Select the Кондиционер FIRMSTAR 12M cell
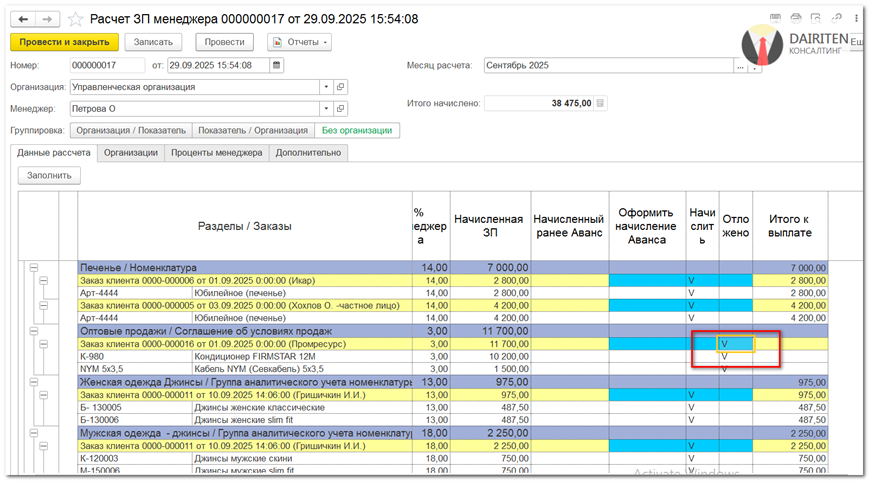This screenshot has width=869, height=481. click(302, 356)
